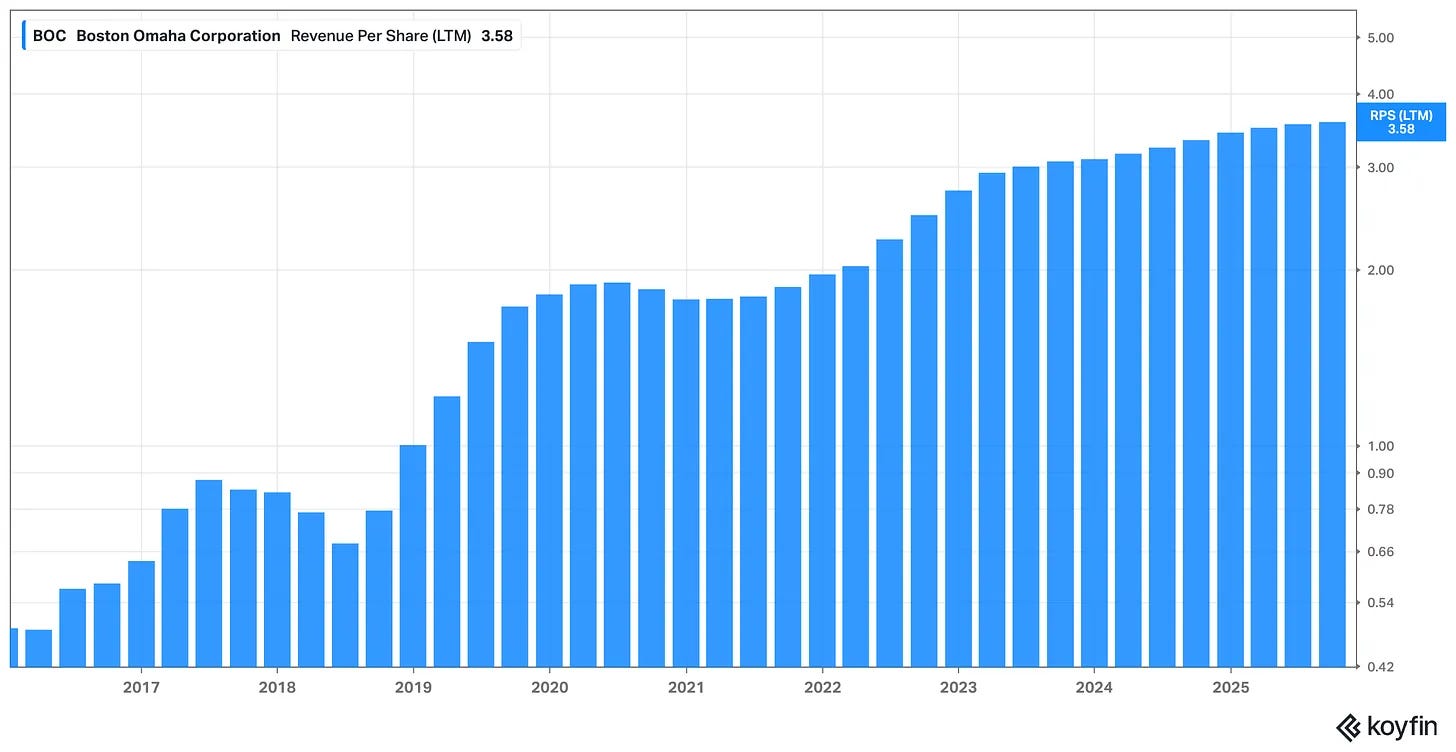Click the 2024 label on the time axis

[1093, 688]
